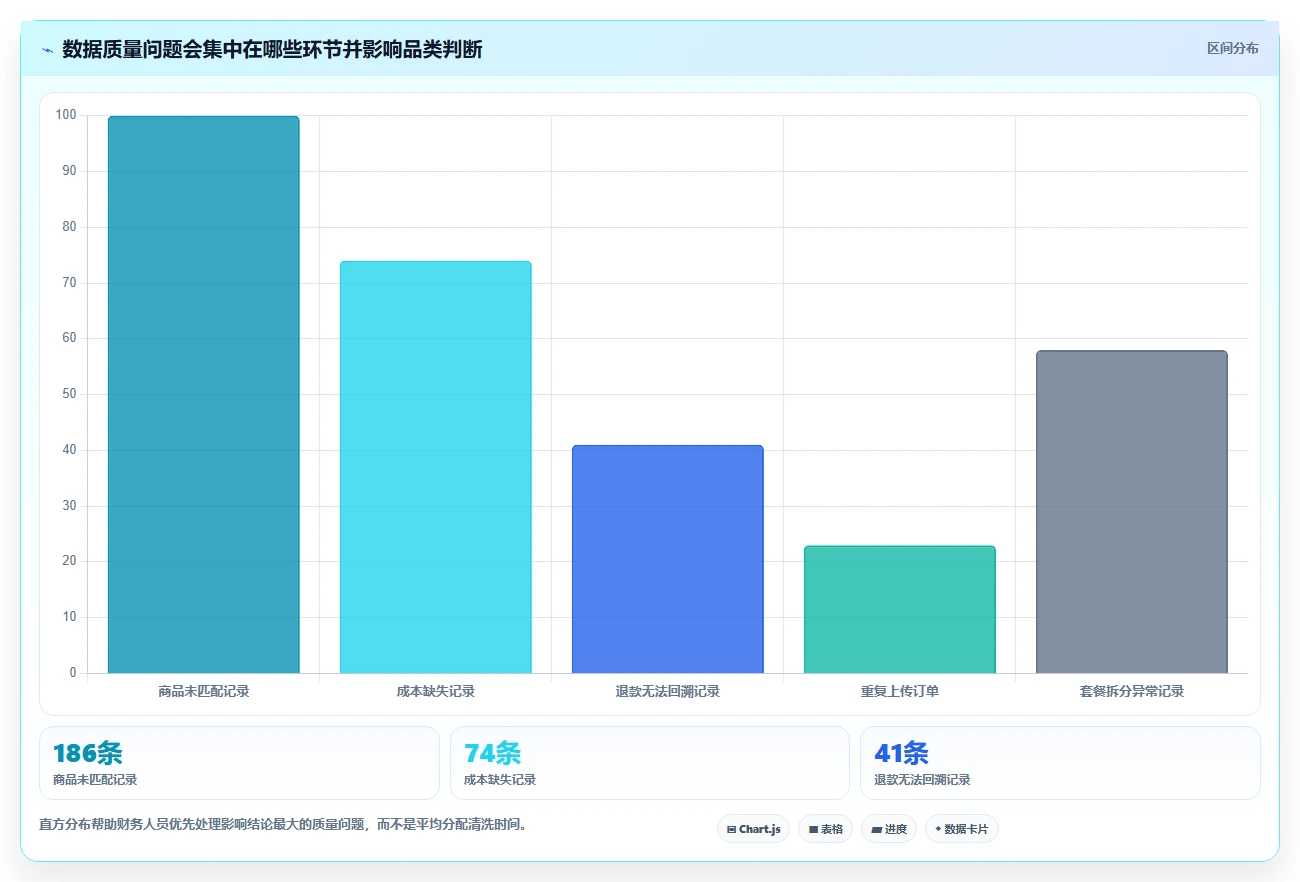Click the 套餐拆分异常记录 gray bar
1300x882 pixels.
pyautogui.click(x=1132, y=512)
